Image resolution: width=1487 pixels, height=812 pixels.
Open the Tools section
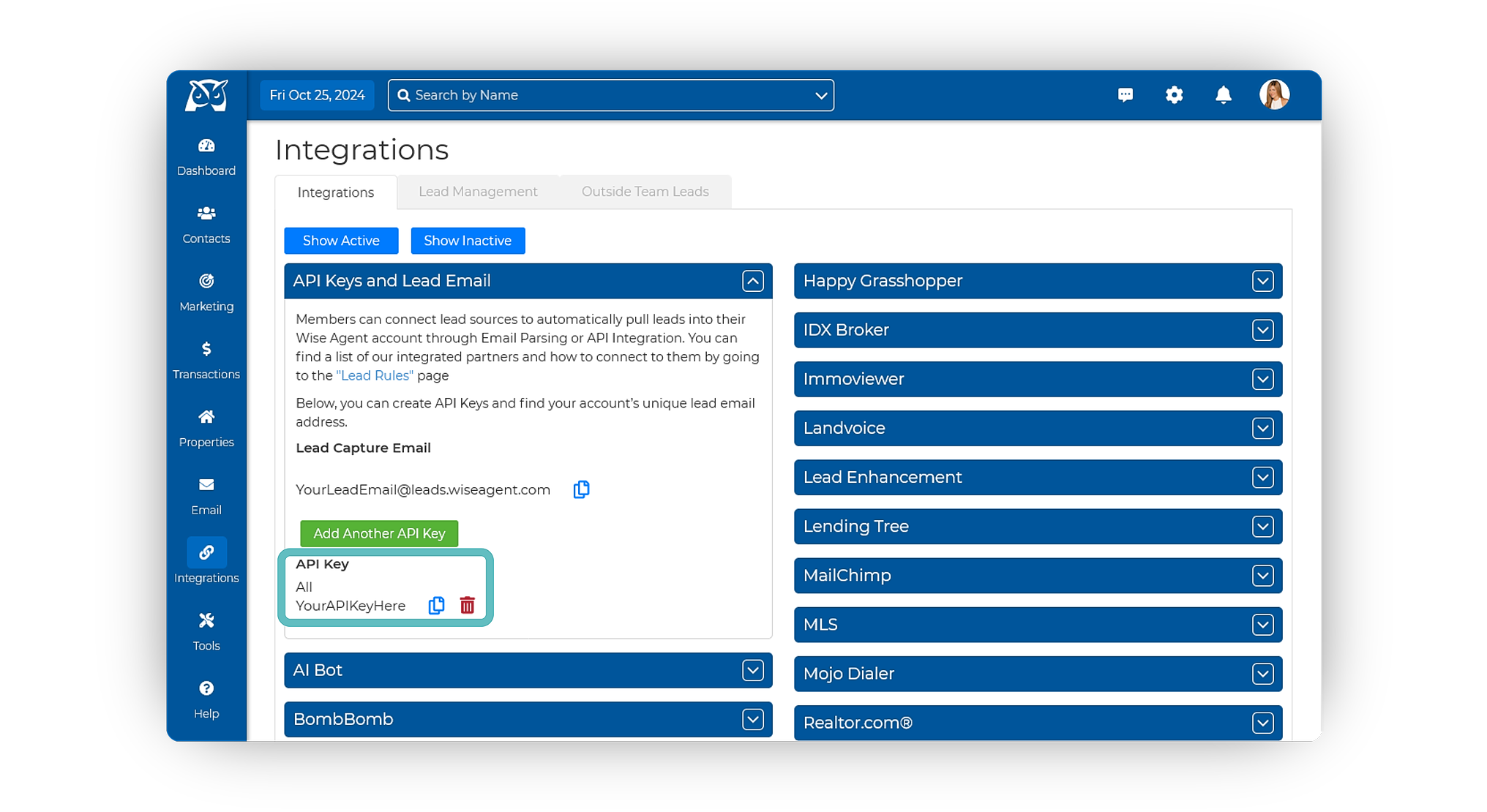(x=206, y=632)
